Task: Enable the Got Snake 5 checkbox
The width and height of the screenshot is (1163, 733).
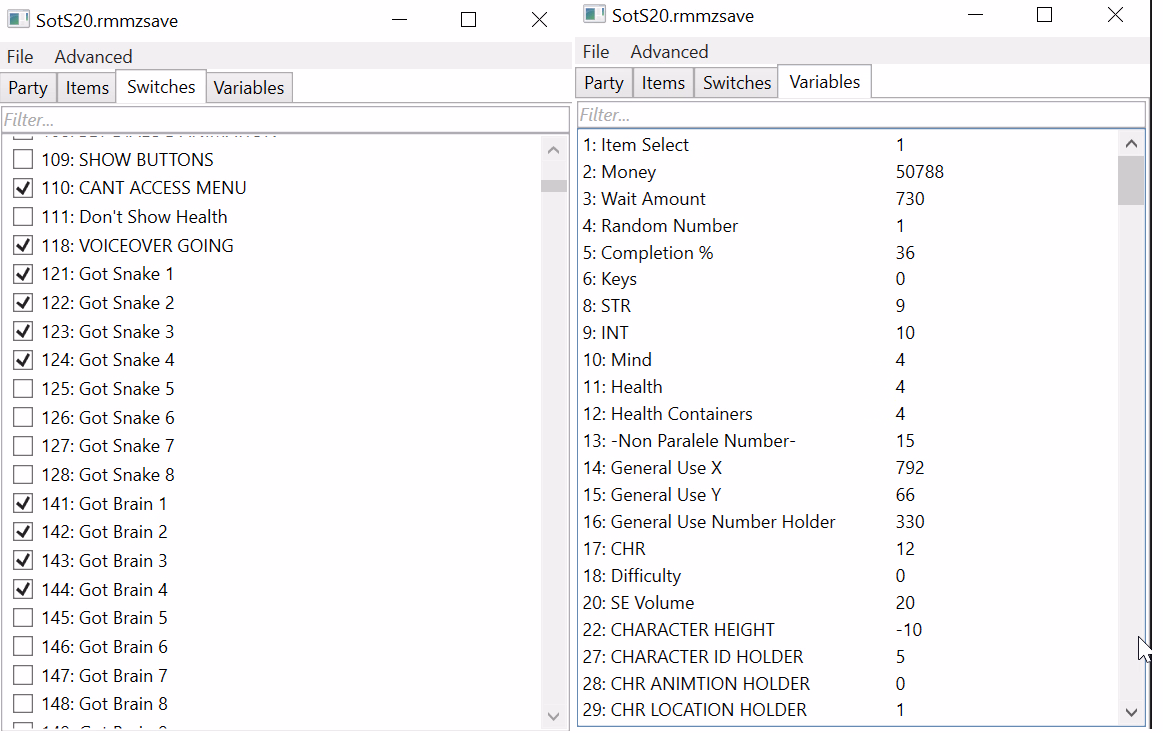Action: 23,389
